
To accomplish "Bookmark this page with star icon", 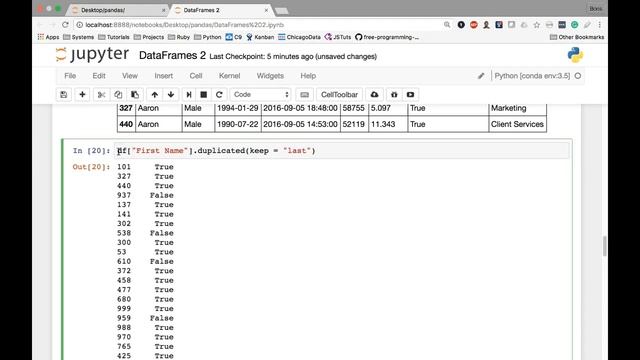I will tap(536, 25).
